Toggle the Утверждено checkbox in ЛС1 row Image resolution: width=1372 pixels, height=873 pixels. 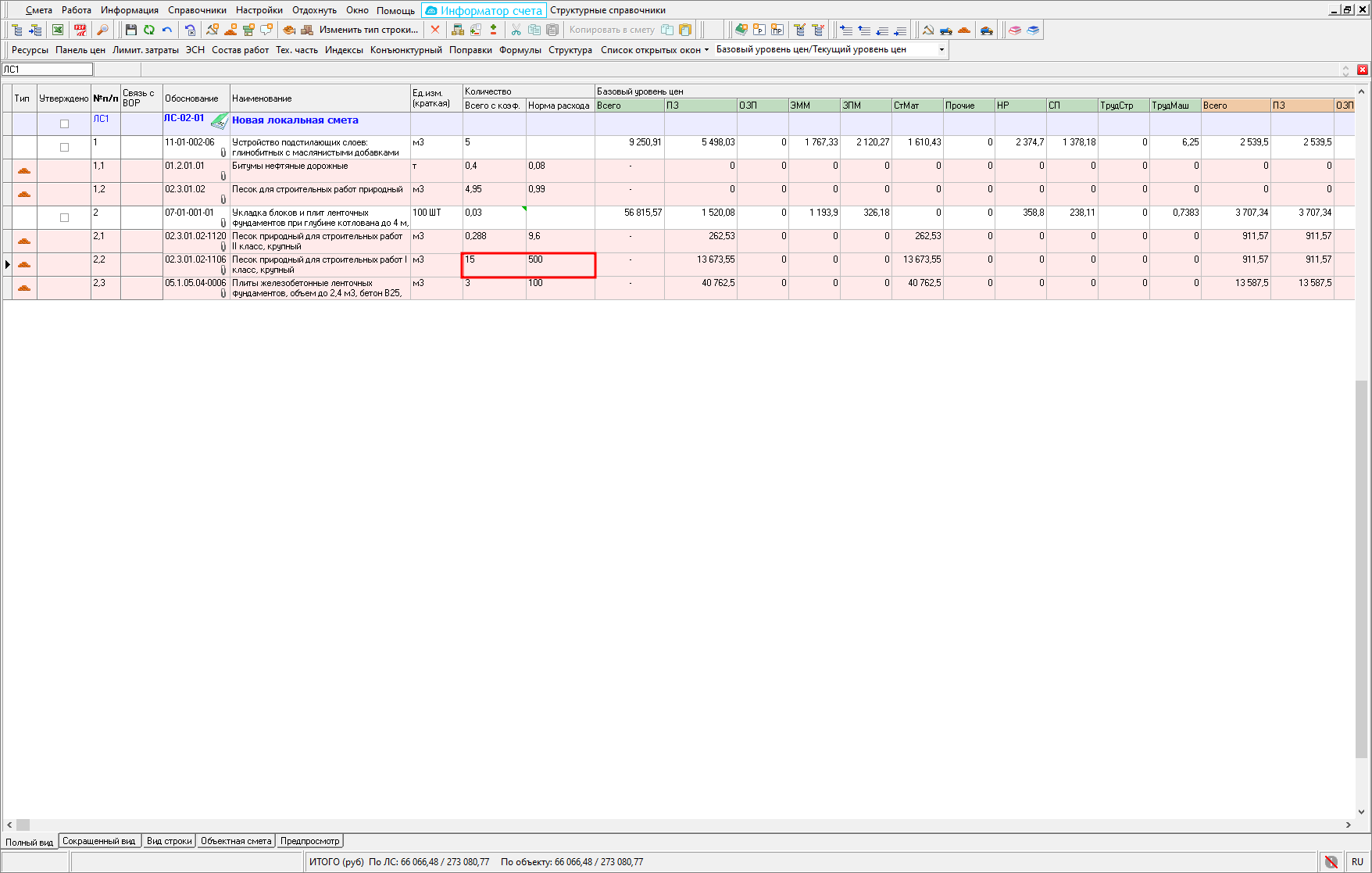pyautogui.click(x=64, y=123)
